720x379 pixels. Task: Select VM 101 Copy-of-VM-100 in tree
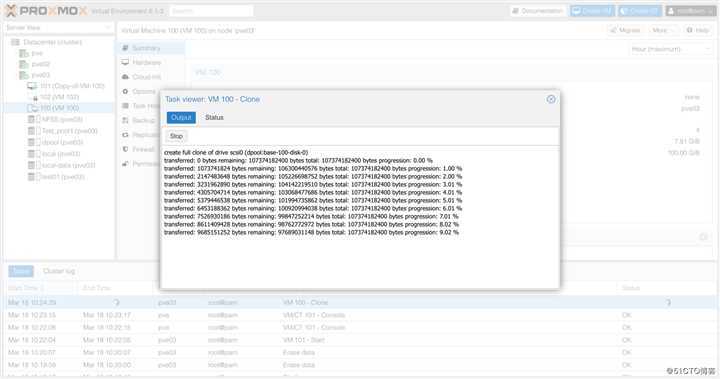pos(66,86)
